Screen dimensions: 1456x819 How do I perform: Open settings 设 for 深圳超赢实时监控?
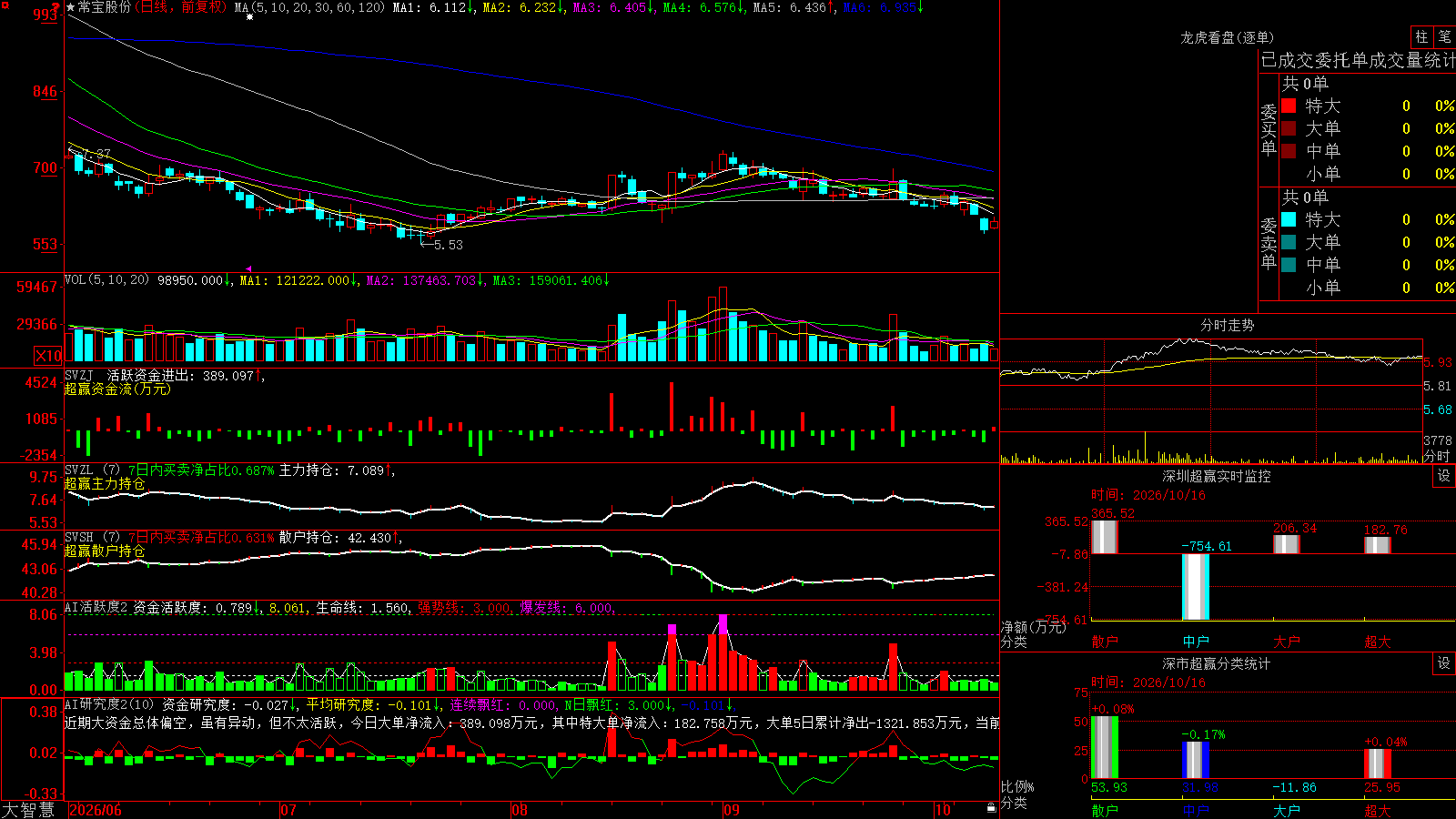pos(1444,476)
